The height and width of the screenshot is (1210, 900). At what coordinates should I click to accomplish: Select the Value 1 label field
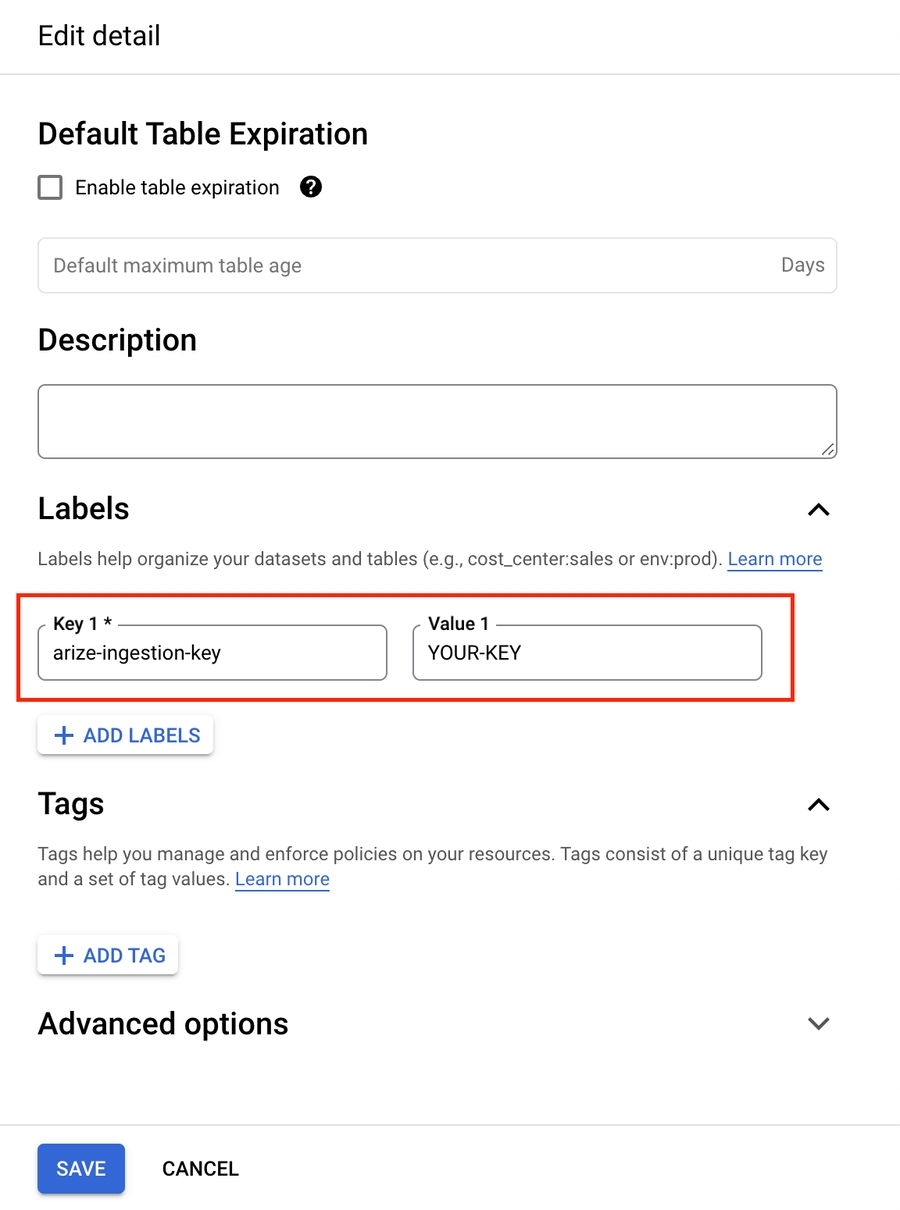587,654
